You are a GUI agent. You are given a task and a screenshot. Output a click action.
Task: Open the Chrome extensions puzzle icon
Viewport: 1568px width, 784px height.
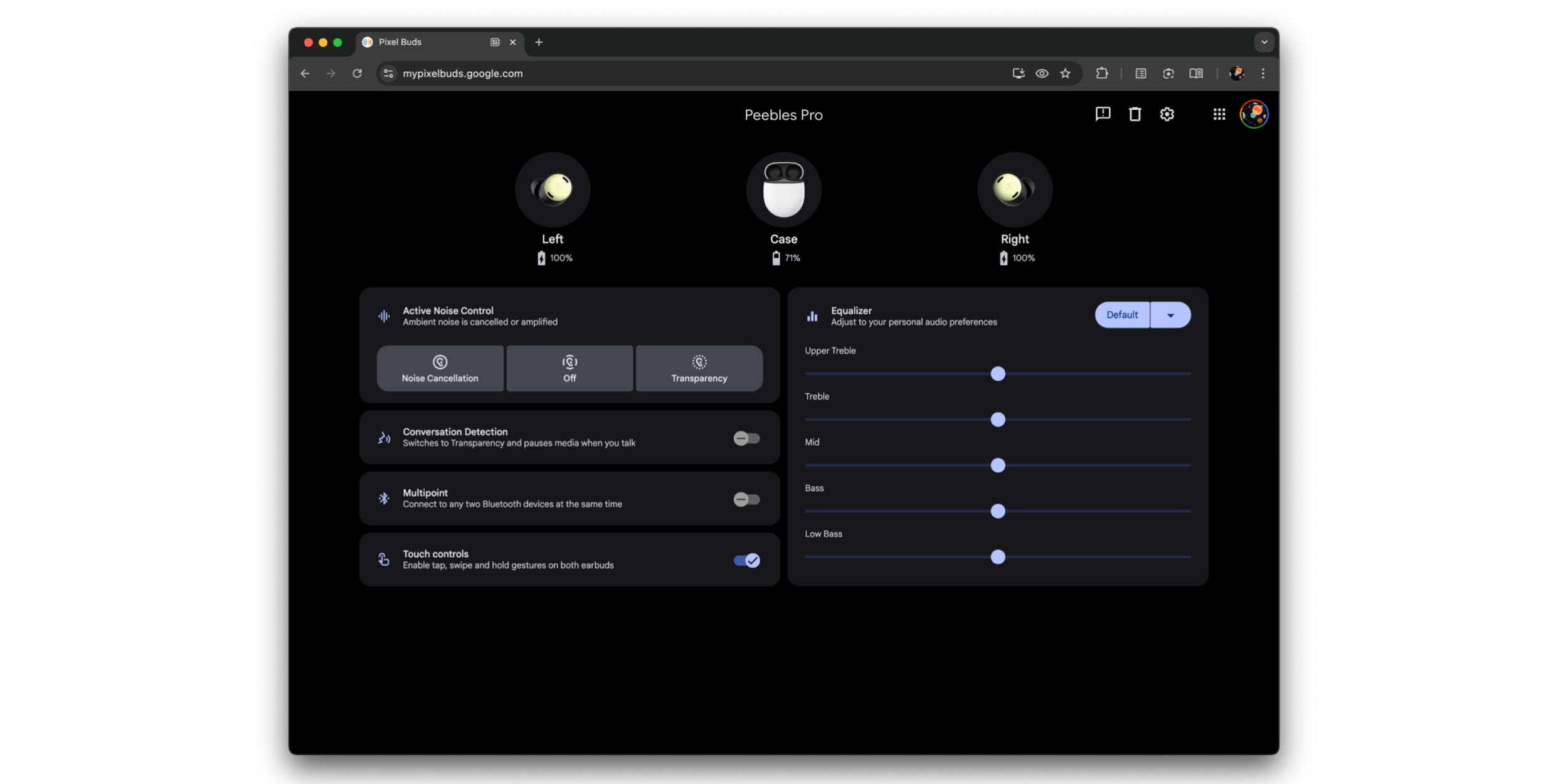[1102, 73]
